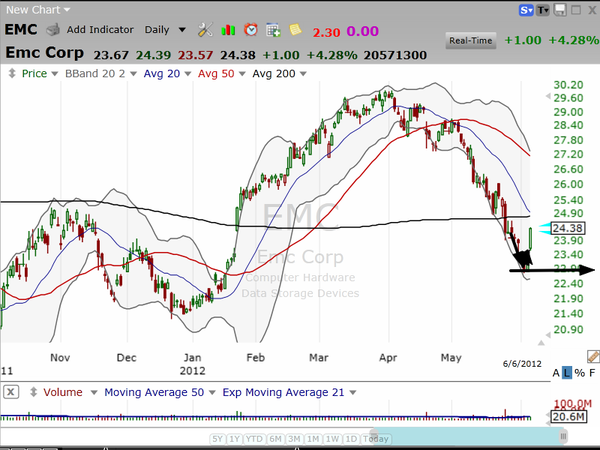Select the YTD range tab

[254, 439]
